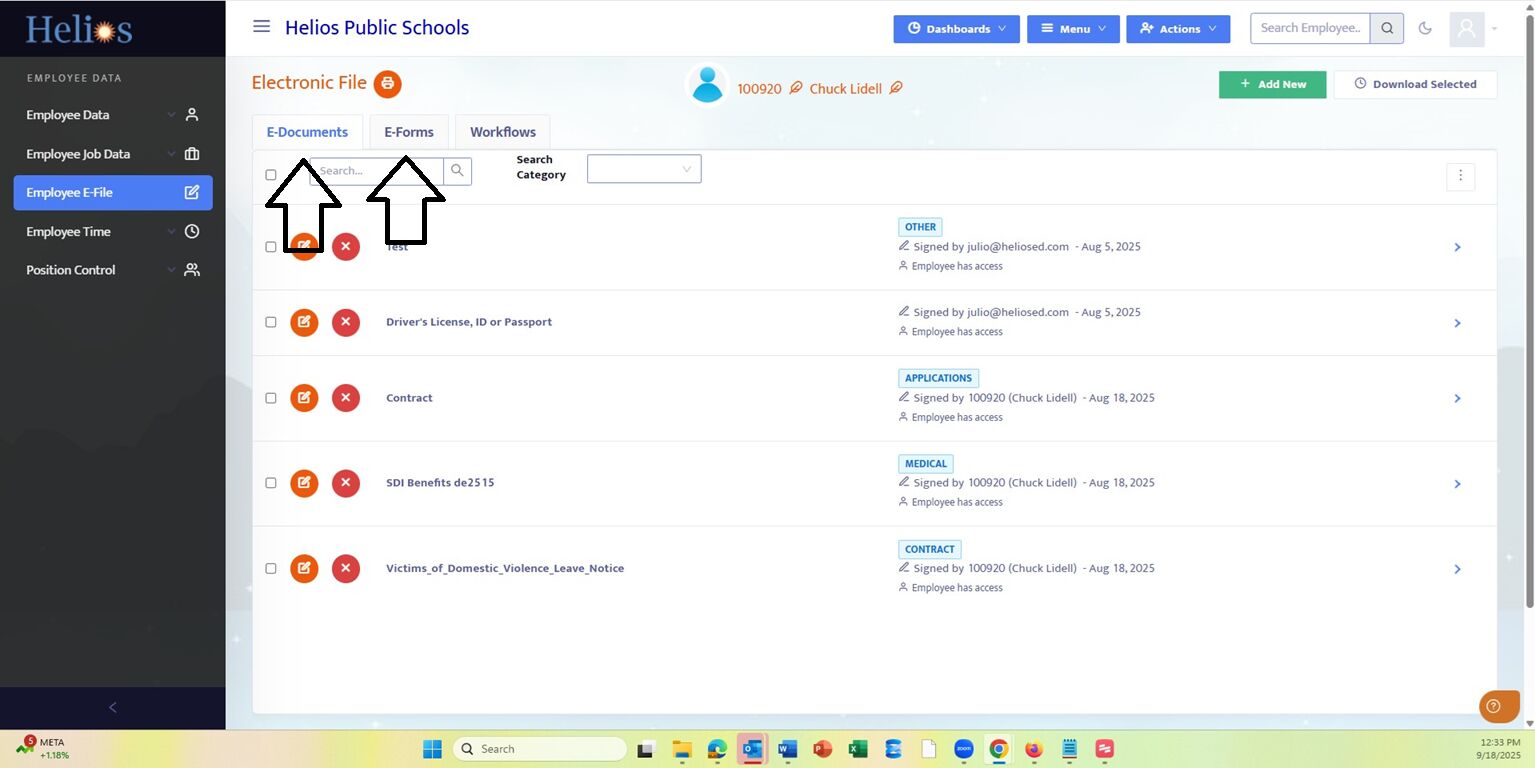1535x768 pixels.
Task: Open Outlook from the taskbar
Action: tap(752, 749)
